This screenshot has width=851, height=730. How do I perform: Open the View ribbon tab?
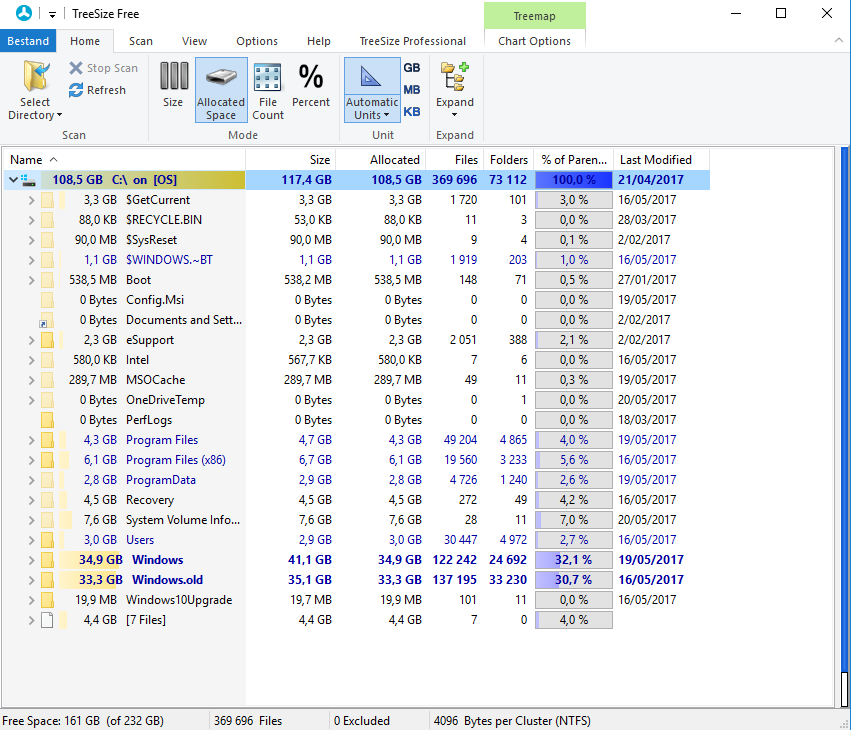coord(194,41)
